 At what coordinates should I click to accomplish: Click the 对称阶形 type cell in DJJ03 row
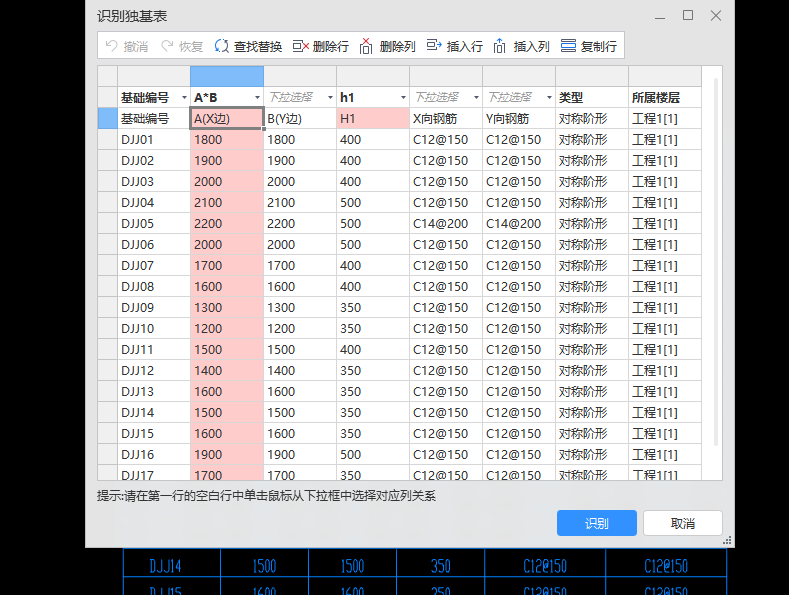(592, 181)
